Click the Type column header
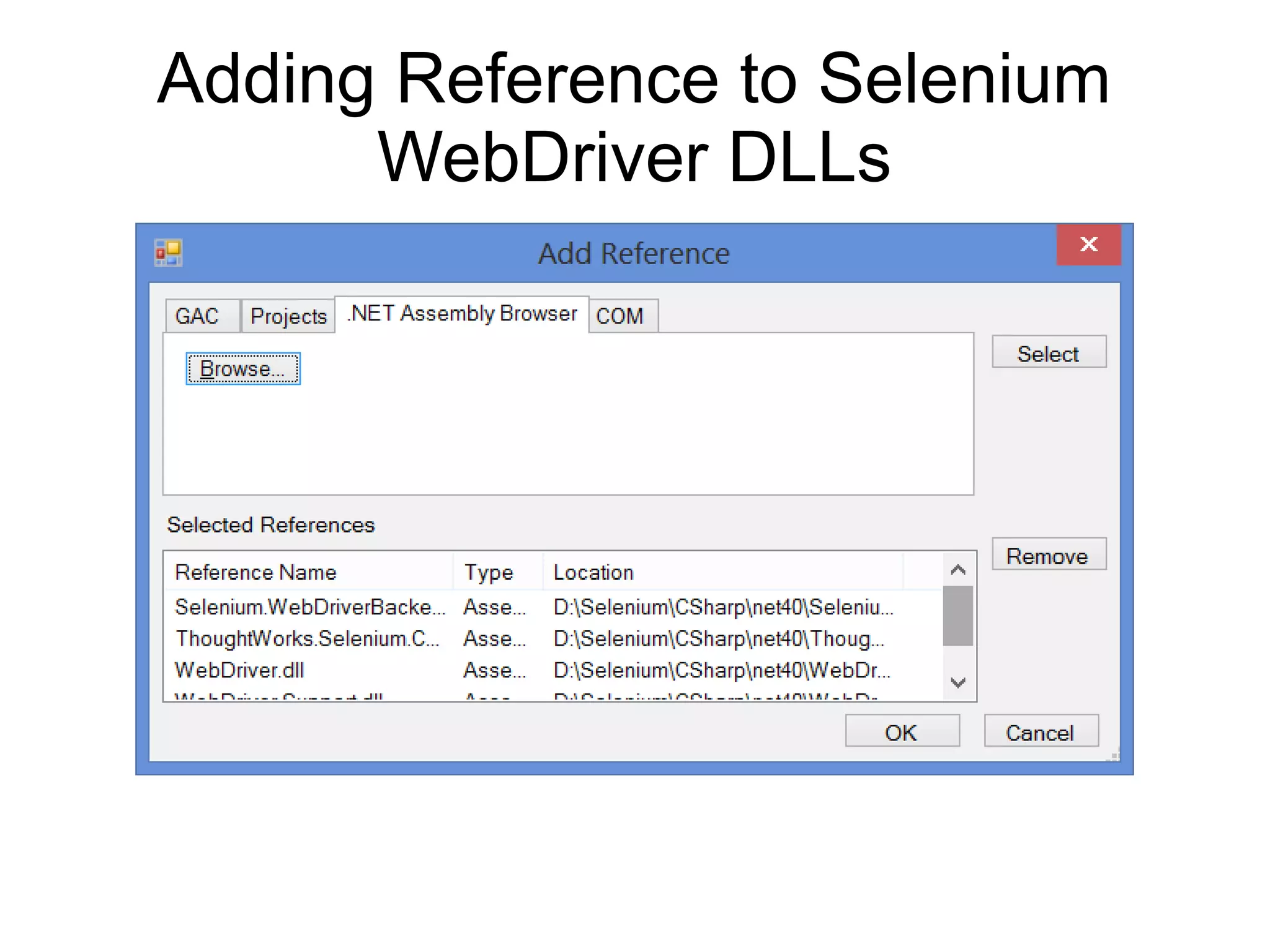This screenshot has width=1270, height=952. pyautogui.click(x=498, y=572)
